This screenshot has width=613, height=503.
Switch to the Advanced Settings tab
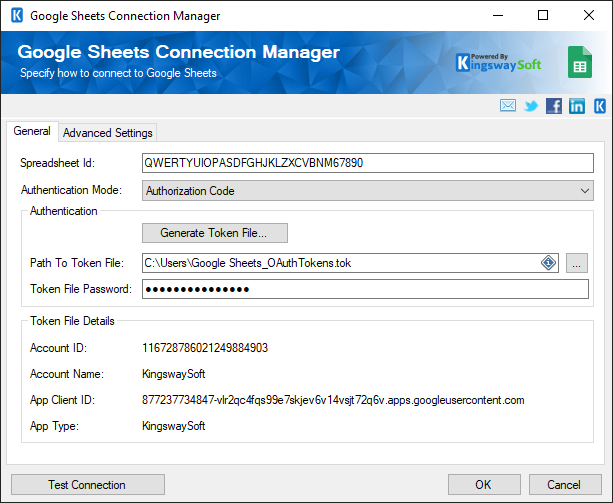point(108,133)
